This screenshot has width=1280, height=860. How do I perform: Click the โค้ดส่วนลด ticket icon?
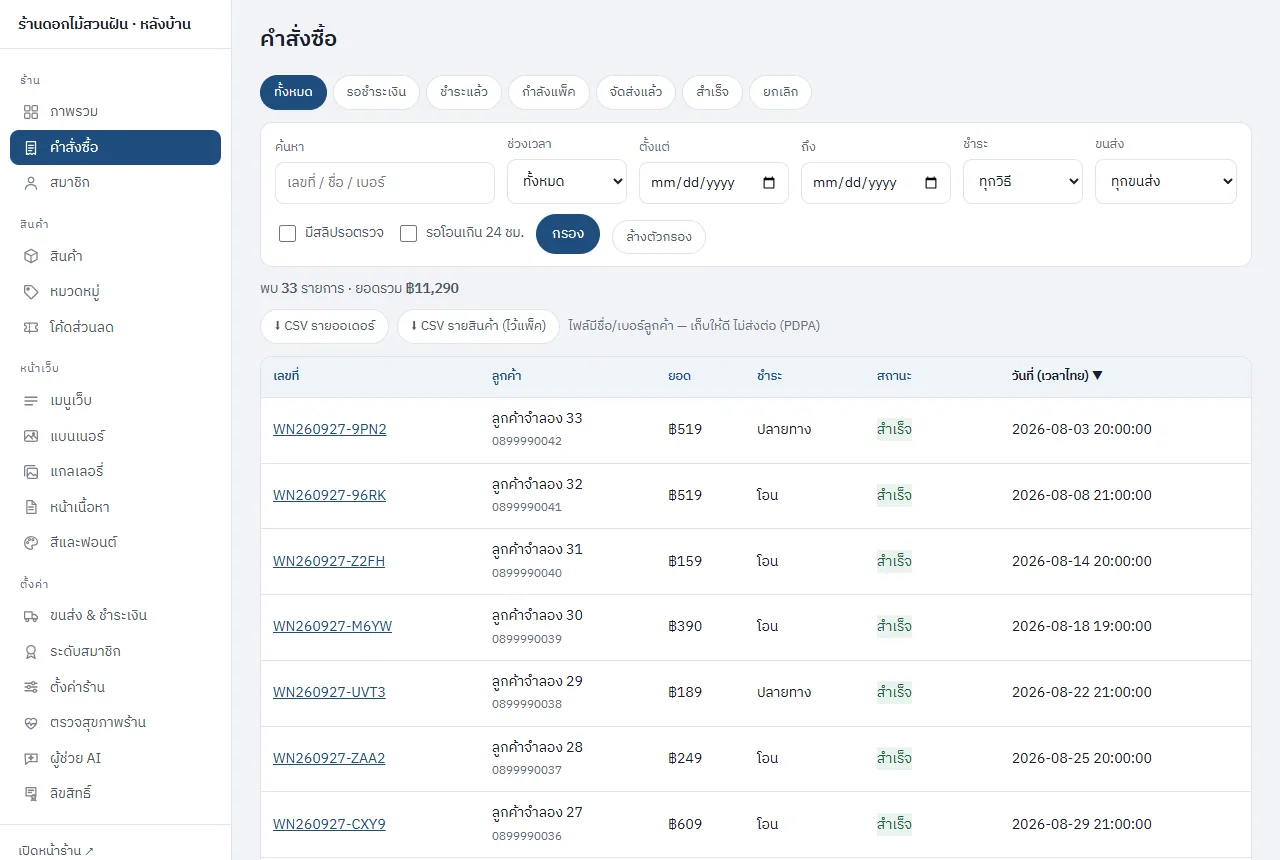[x=31, y=328]
